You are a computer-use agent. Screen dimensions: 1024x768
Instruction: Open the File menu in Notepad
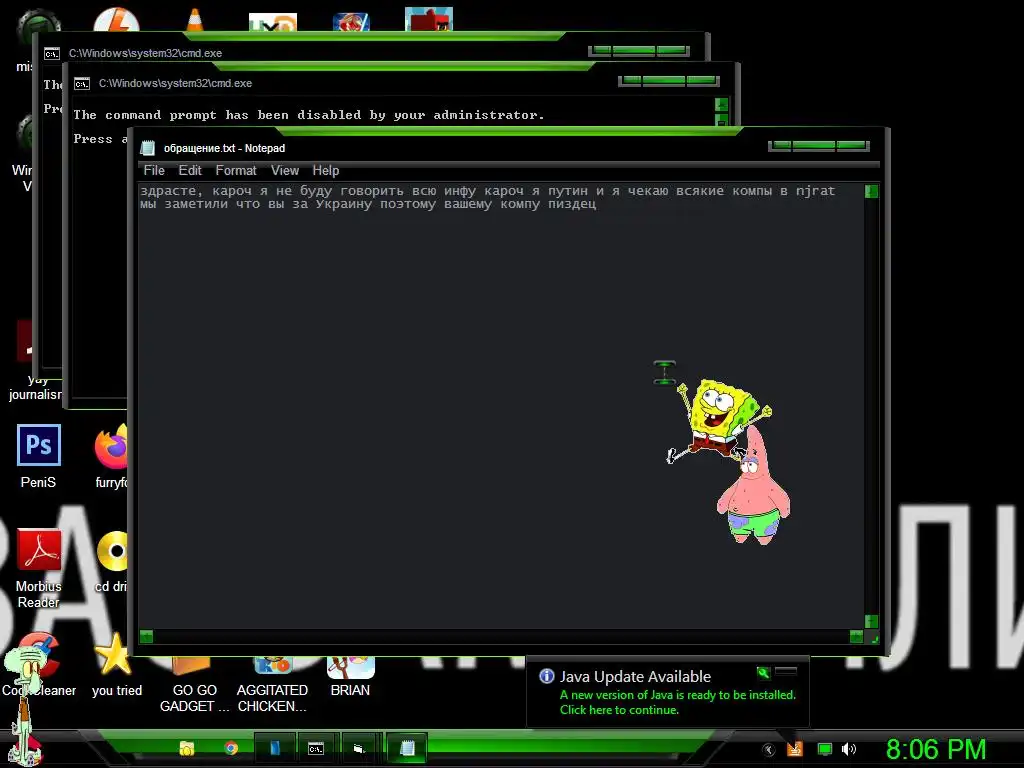(154, 170)
